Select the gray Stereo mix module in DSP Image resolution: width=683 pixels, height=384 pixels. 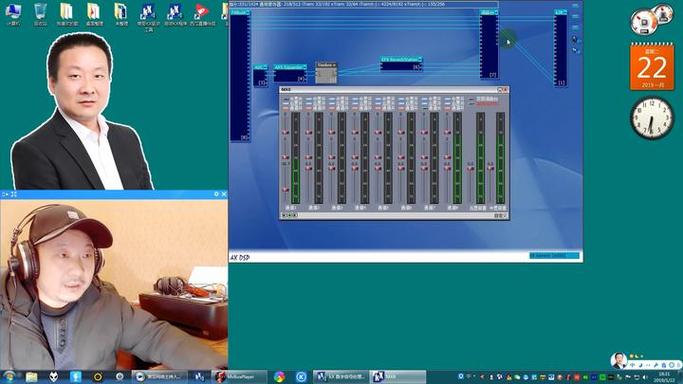tap(326, 73)
